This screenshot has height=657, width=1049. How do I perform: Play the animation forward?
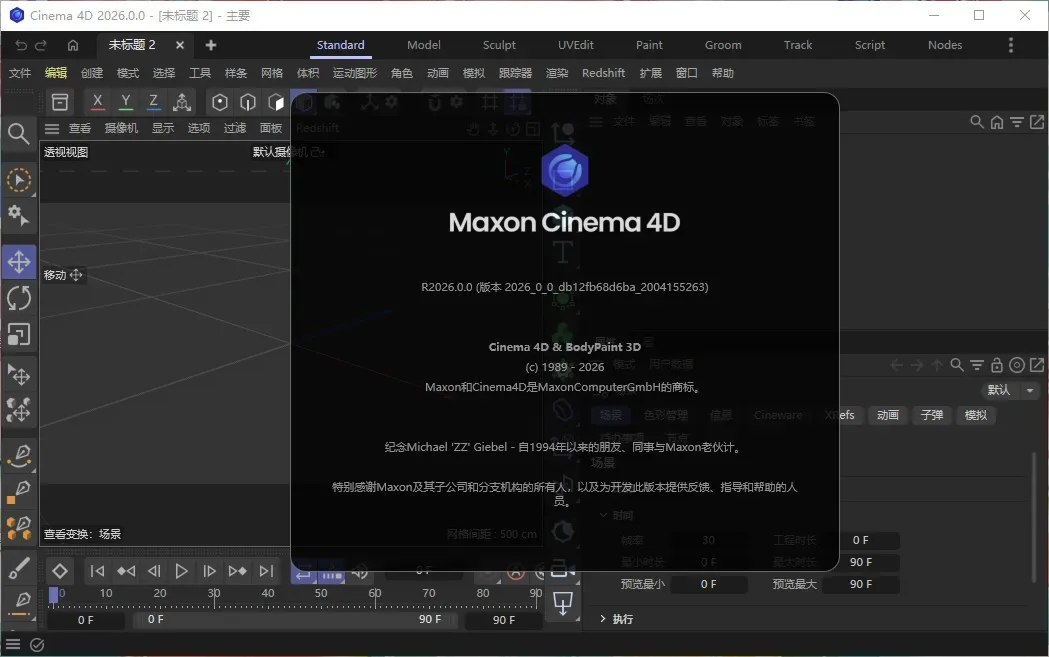(x=181, y=571)
